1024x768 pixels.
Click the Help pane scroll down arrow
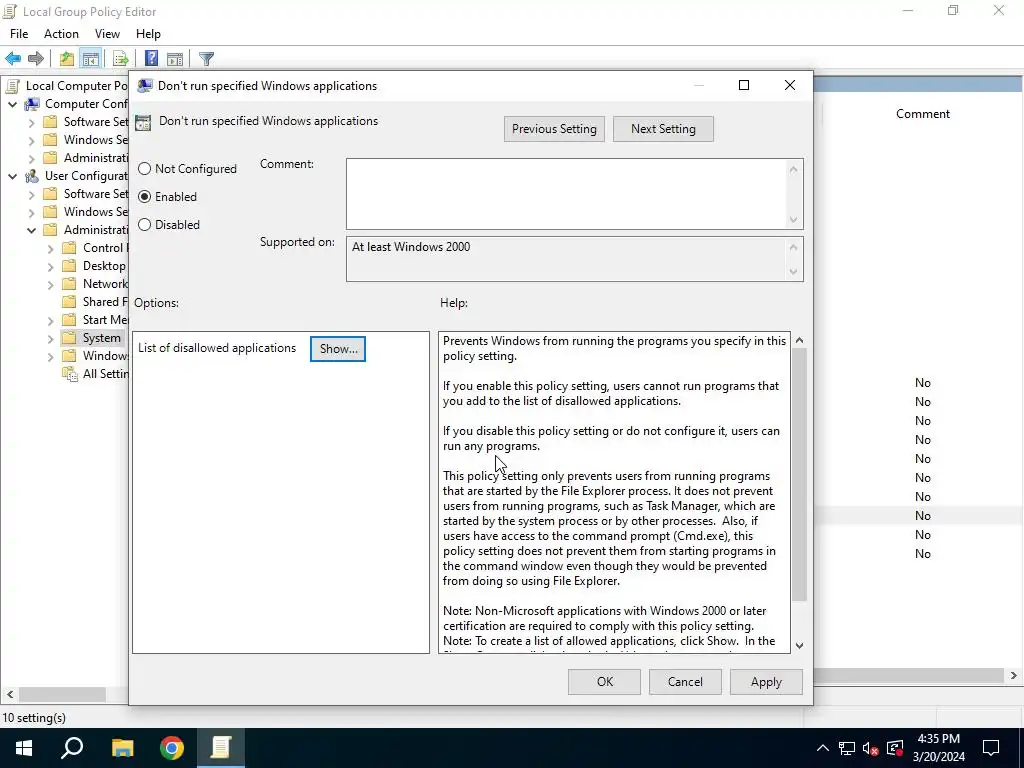[799, 645]
